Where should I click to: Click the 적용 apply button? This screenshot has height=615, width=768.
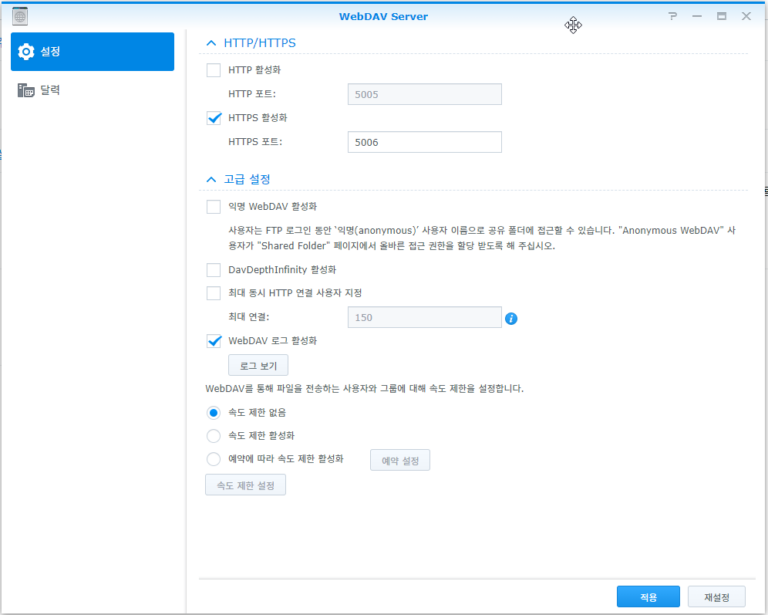(x=648, y=597)
